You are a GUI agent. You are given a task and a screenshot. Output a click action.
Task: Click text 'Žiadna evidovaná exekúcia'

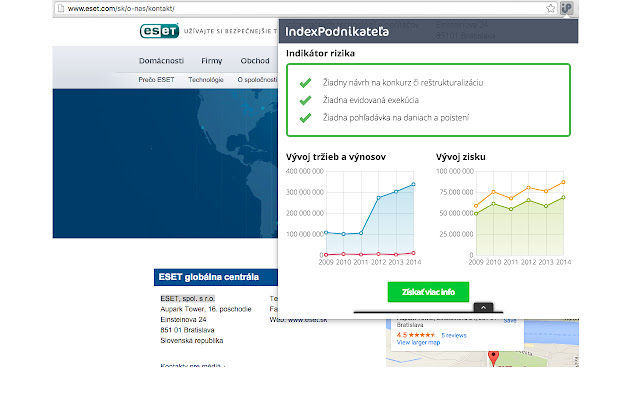pos(371,100)
